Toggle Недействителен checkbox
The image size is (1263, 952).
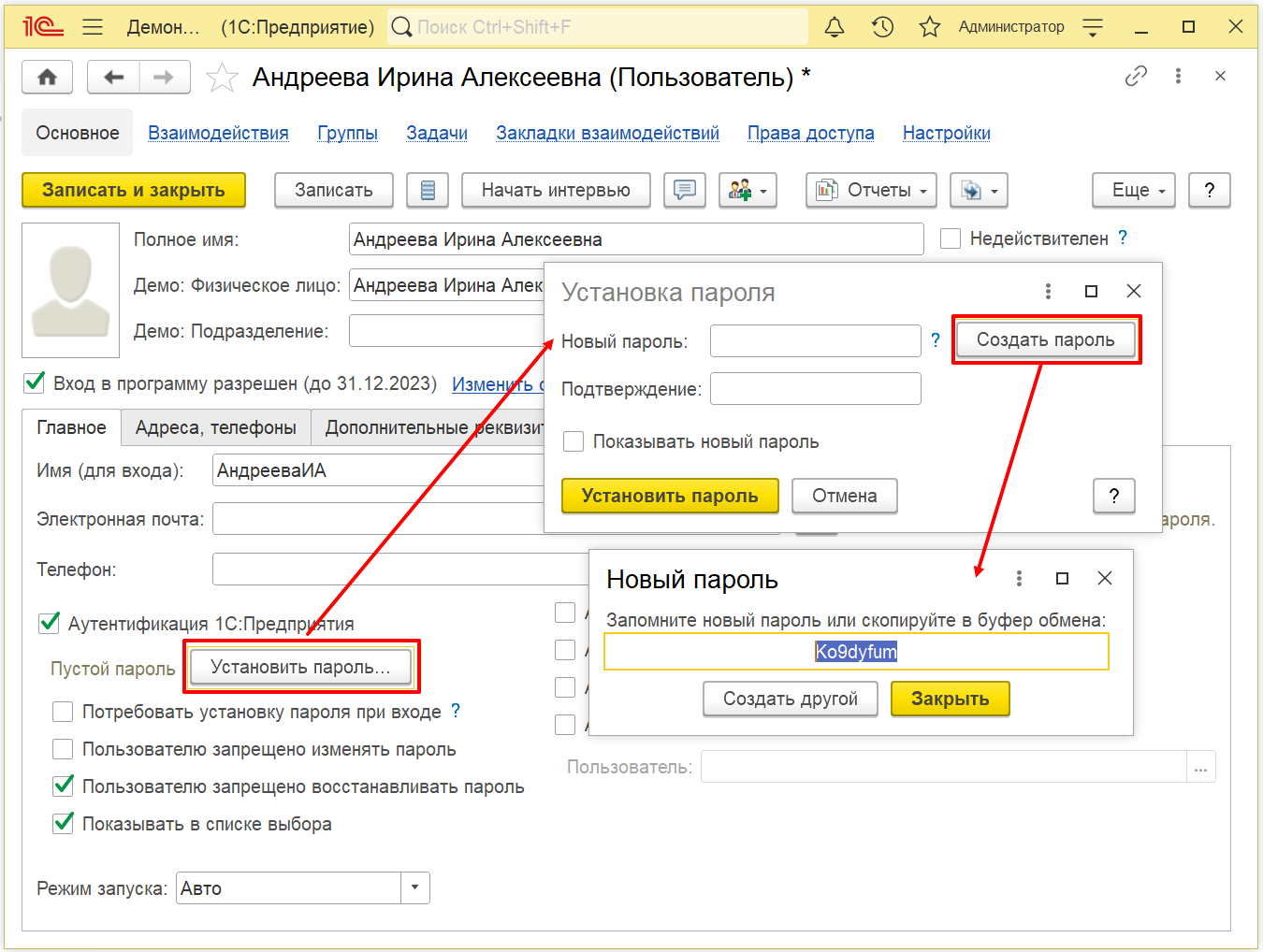click(x=951, y=238)
